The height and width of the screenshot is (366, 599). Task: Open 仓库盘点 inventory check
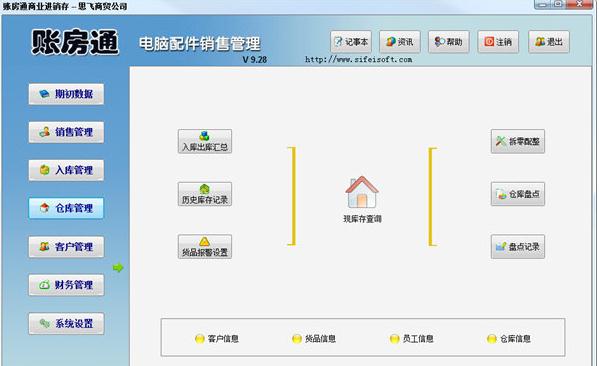tap(518, 194)
